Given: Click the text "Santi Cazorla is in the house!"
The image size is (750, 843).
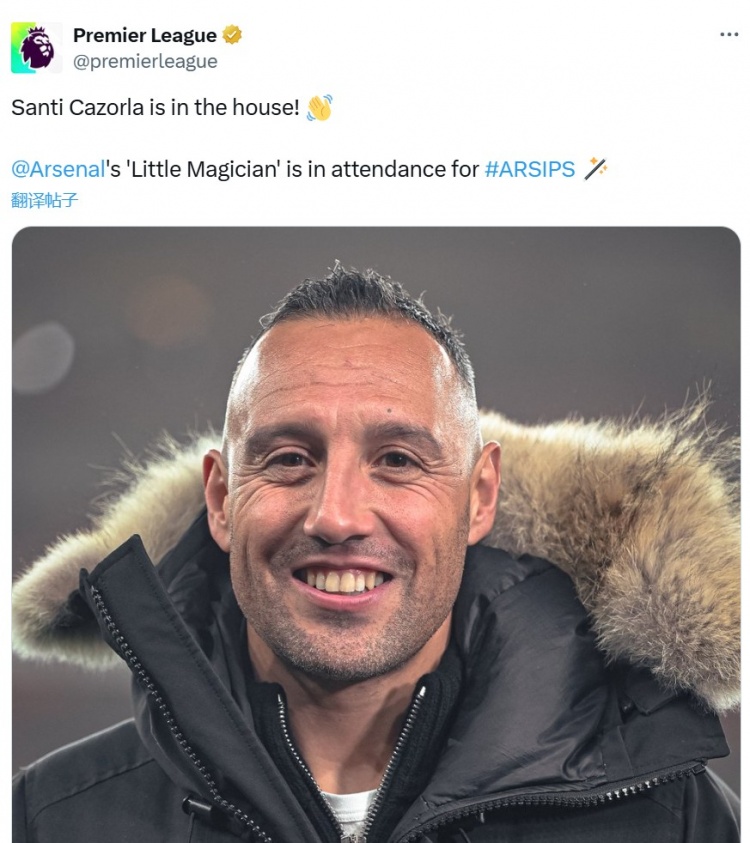Looking at the screenshot, I should (155, 108).
